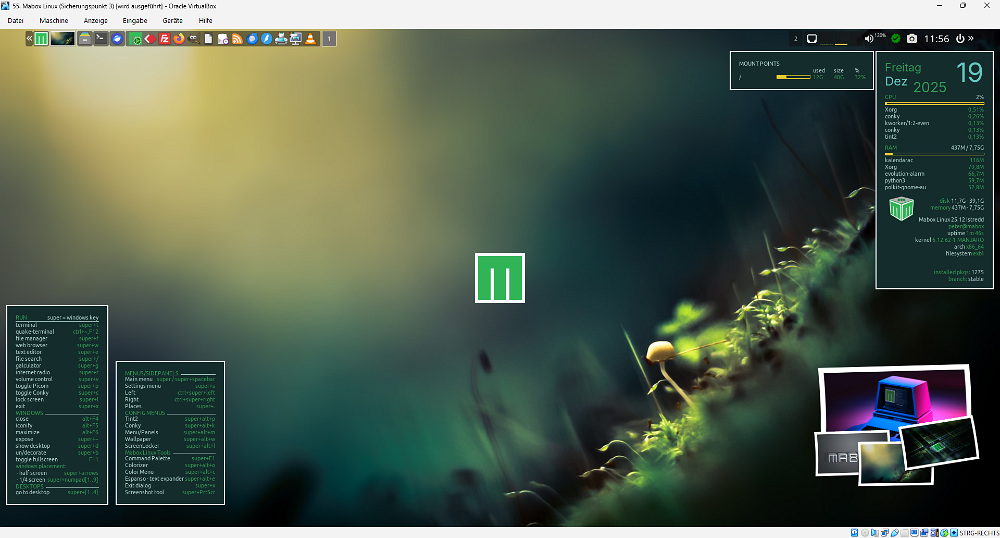
Task: Open the file manager launcher icon
Action: coord(85,39)
